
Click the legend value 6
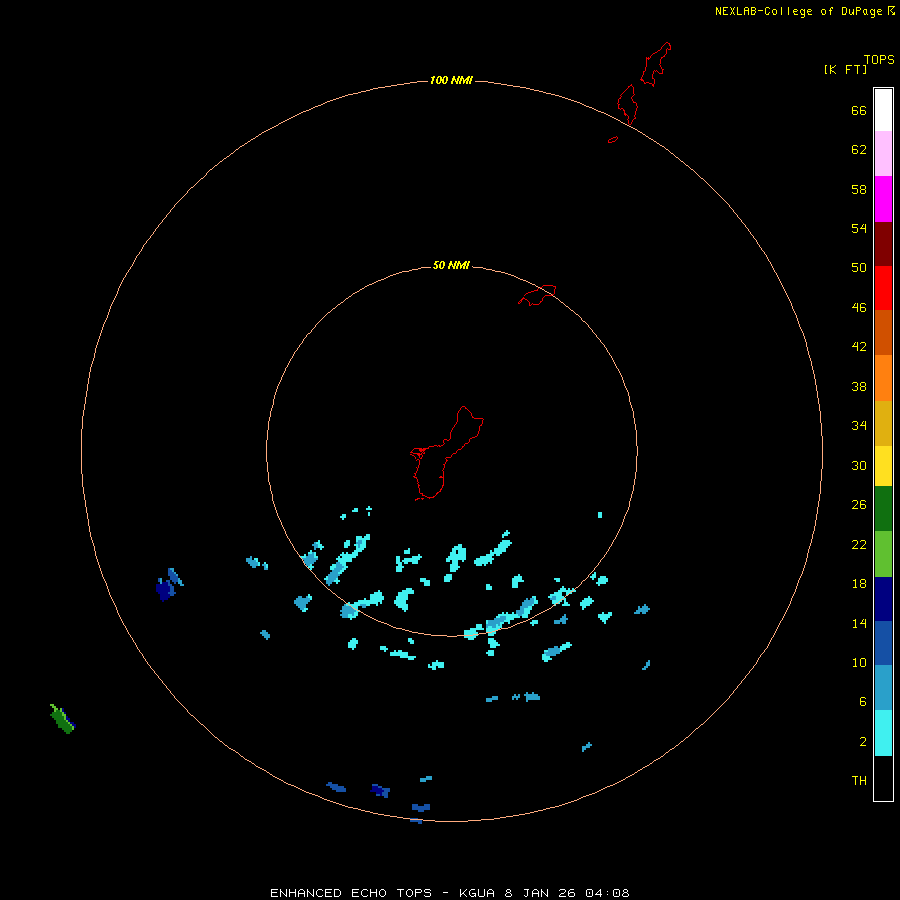862,702
